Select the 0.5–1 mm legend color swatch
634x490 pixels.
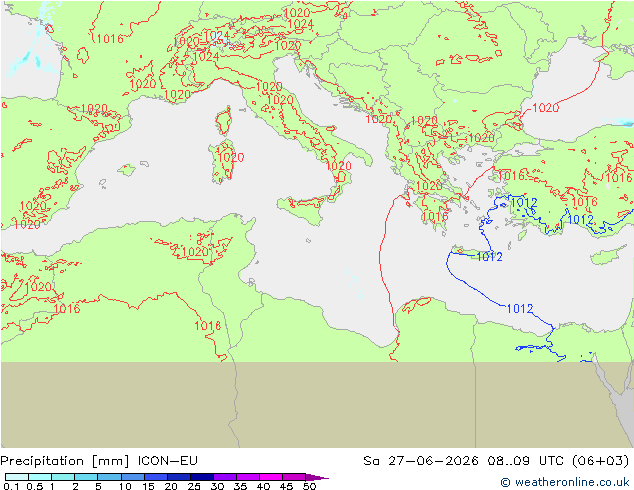click(40, 477)
